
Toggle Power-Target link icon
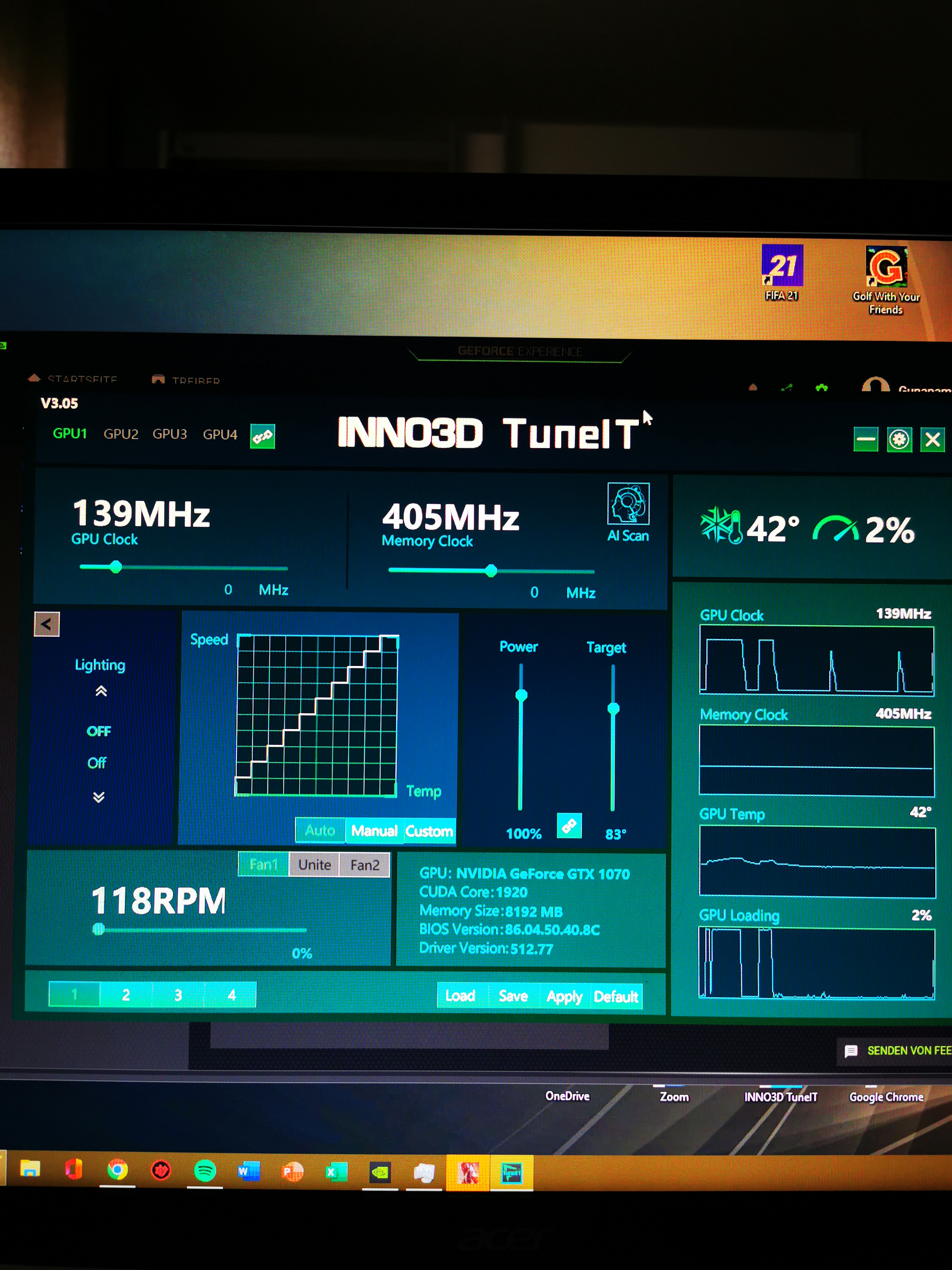569,826
